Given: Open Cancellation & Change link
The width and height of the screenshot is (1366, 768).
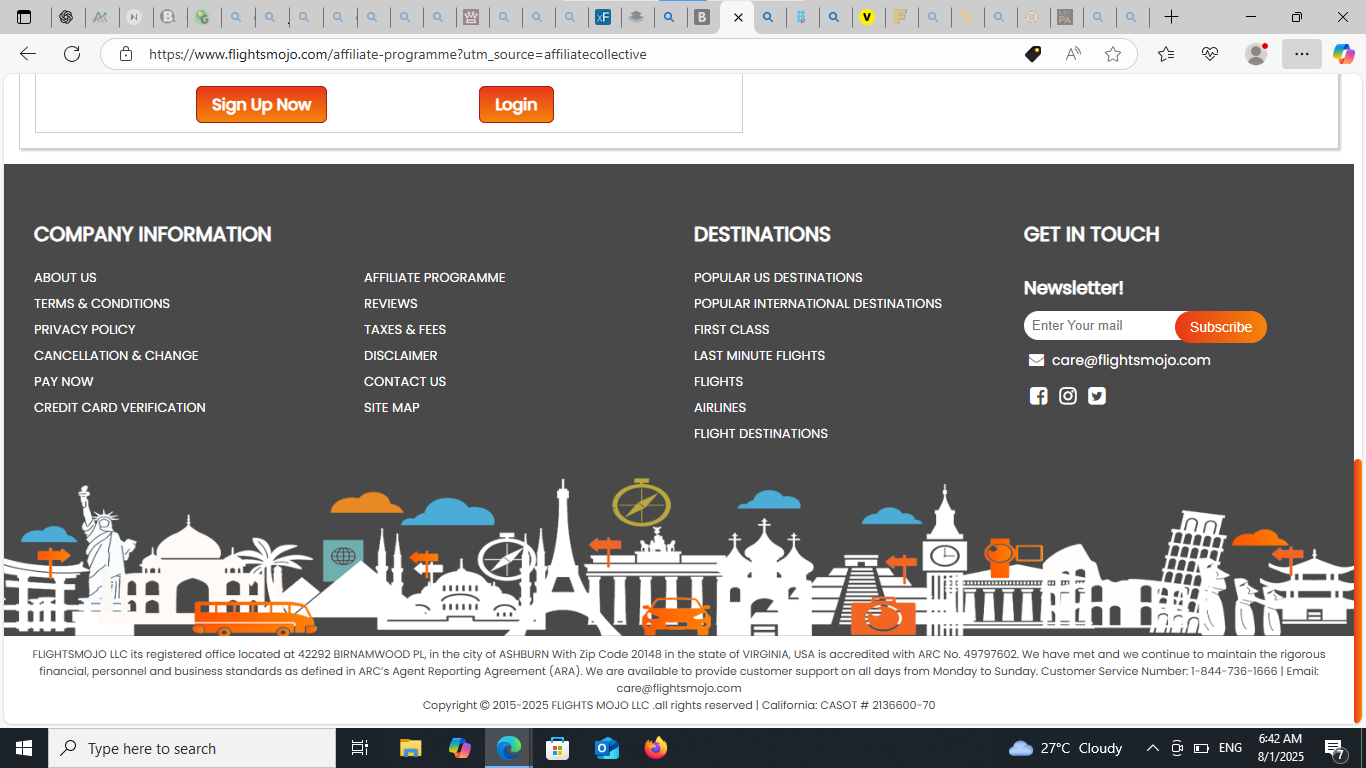Looking at the screenshot, I should coord(116,355).
